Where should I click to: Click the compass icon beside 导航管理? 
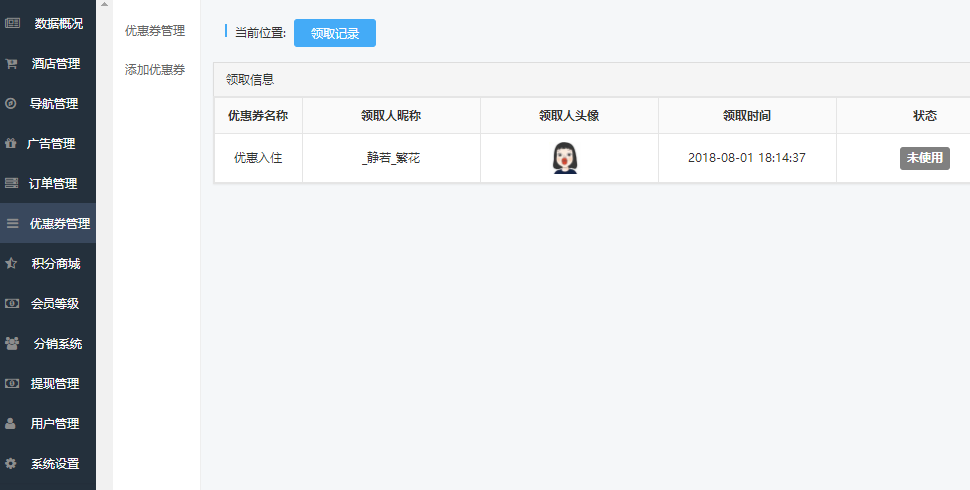(x=11, y=103)
